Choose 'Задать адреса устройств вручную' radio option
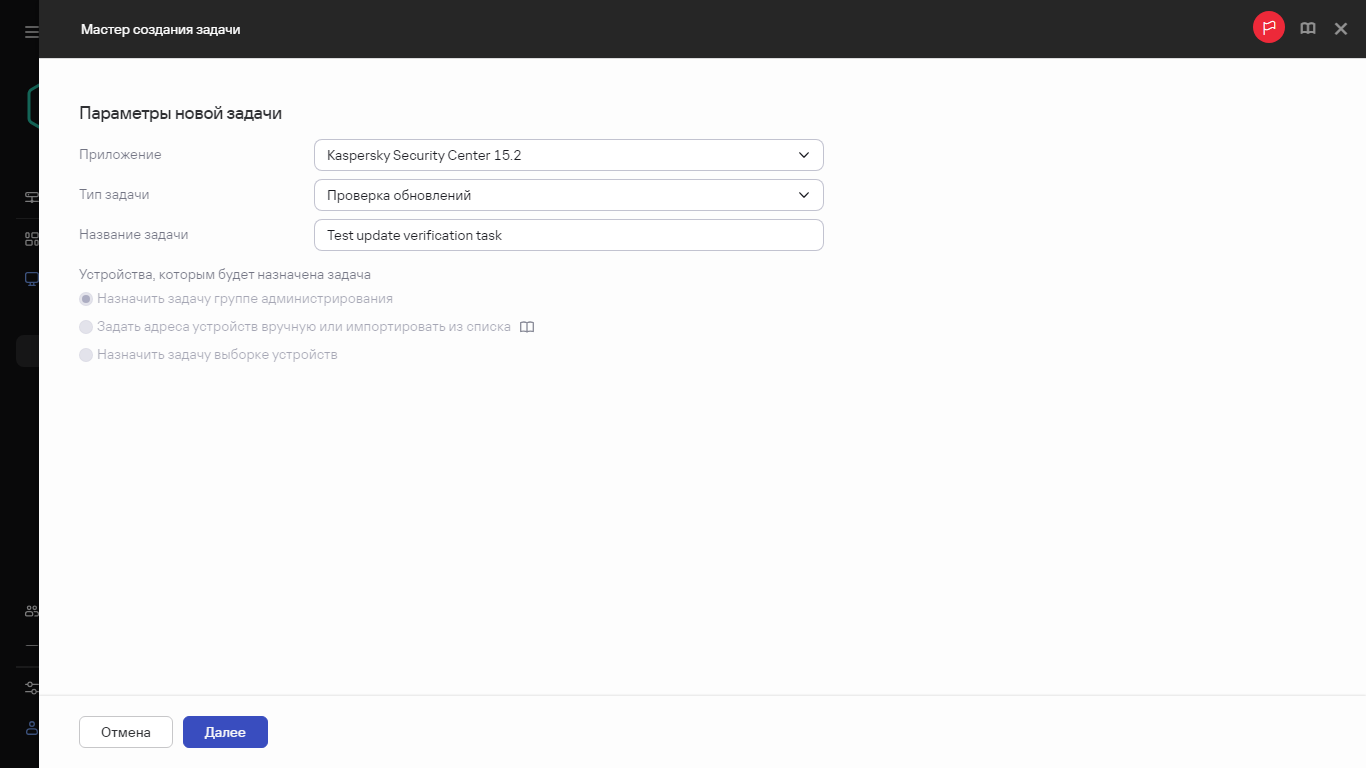Screen dimensions: 1366x768 (x=86, y=327)
